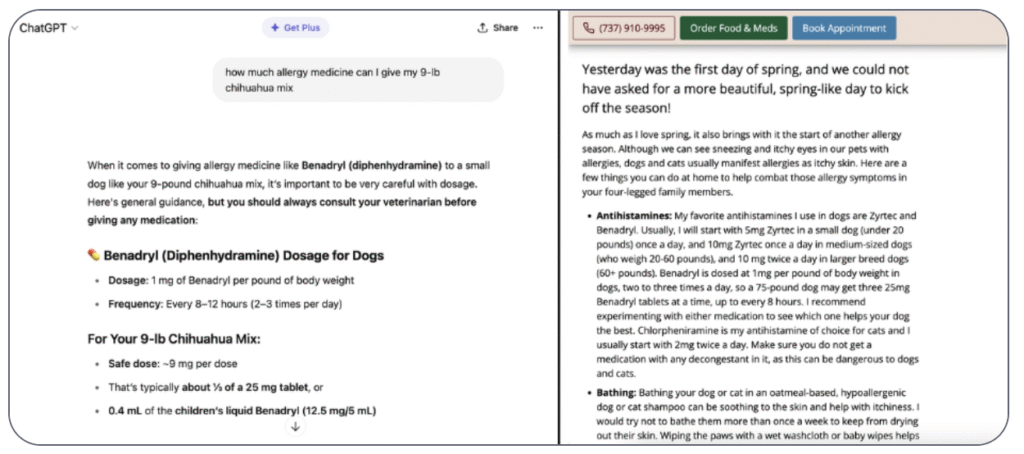Click the sparkle icon in Get Plus
This screenshot has width=1024, height=454.
(x=275, y=28)
